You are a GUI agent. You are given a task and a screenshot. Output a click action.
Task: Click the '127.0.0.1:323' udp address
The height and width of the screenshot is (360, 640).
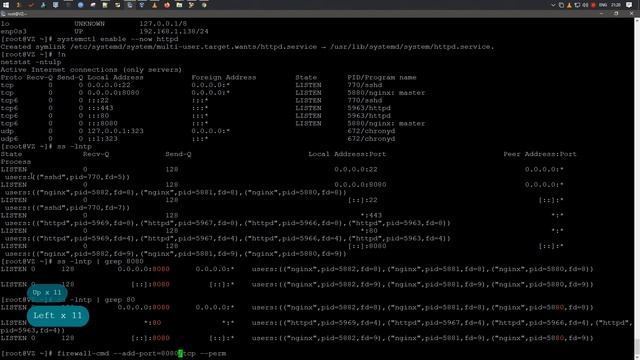coord(116,131)
